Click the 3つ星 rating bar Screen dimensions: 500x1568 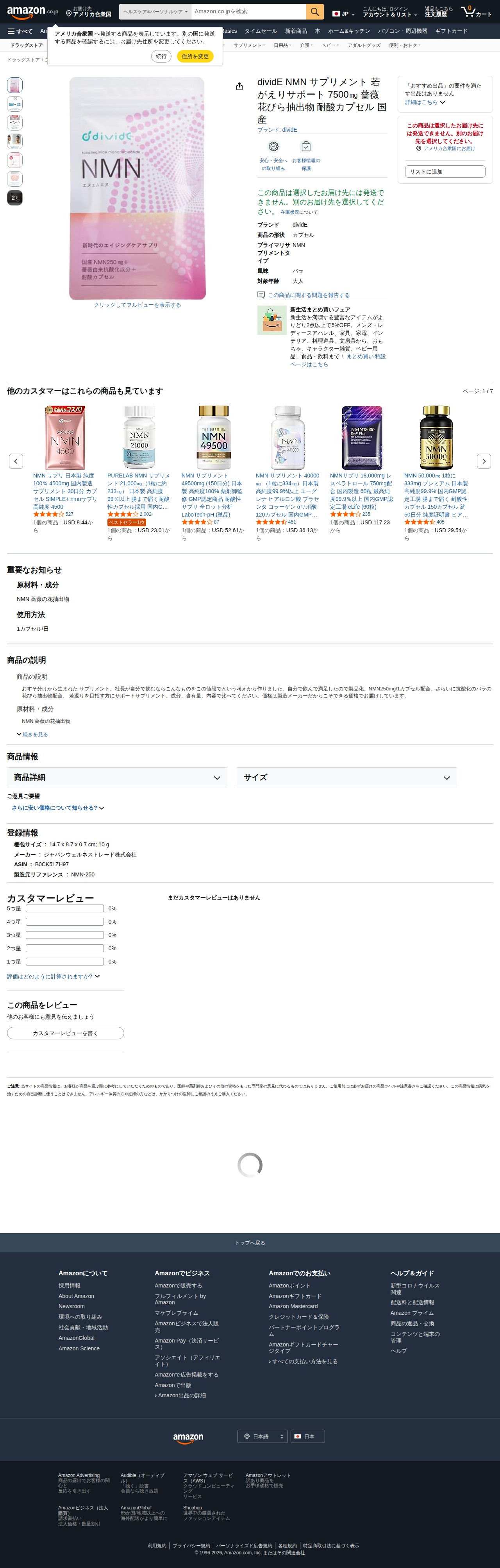coord(64,935)
